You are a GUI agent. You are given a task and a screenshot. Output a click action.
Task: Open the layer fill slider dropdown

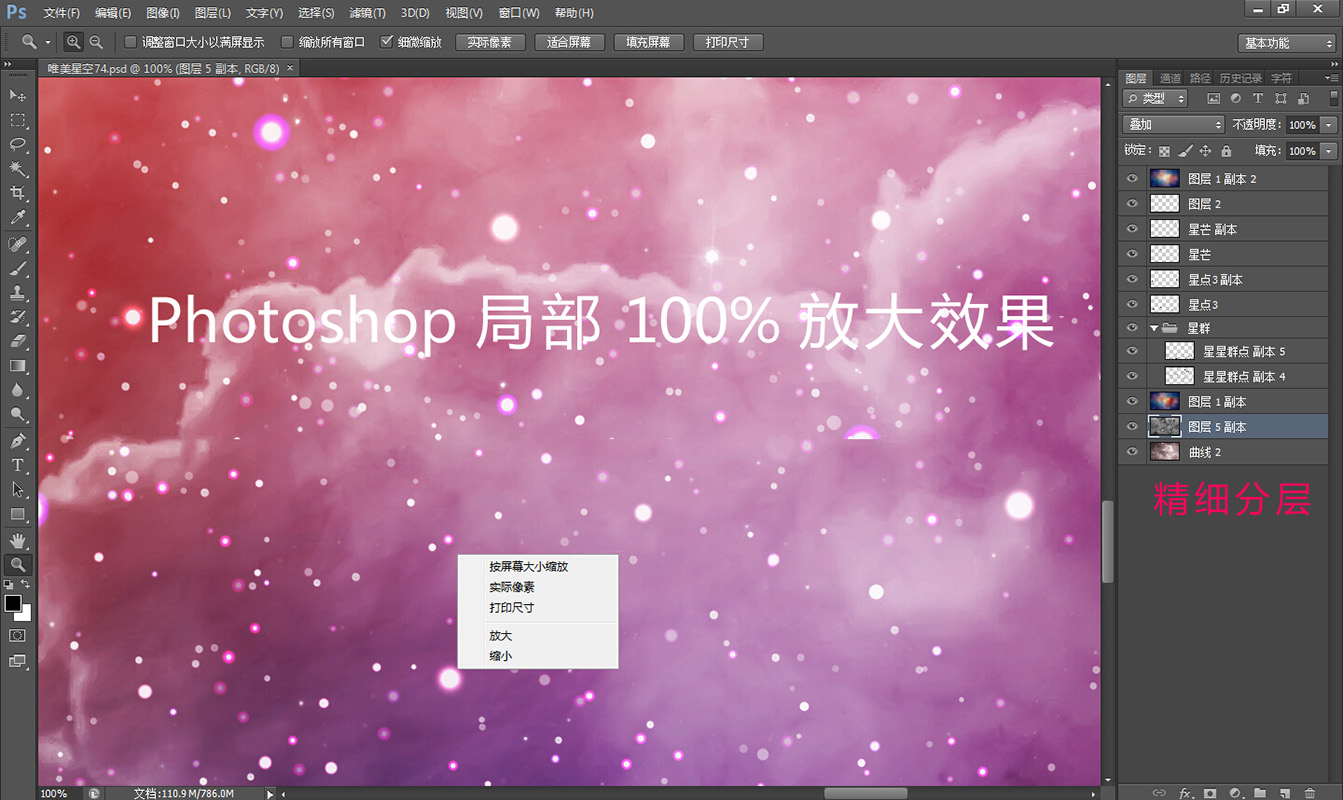pyautogui.click(x=1329, y=151)
